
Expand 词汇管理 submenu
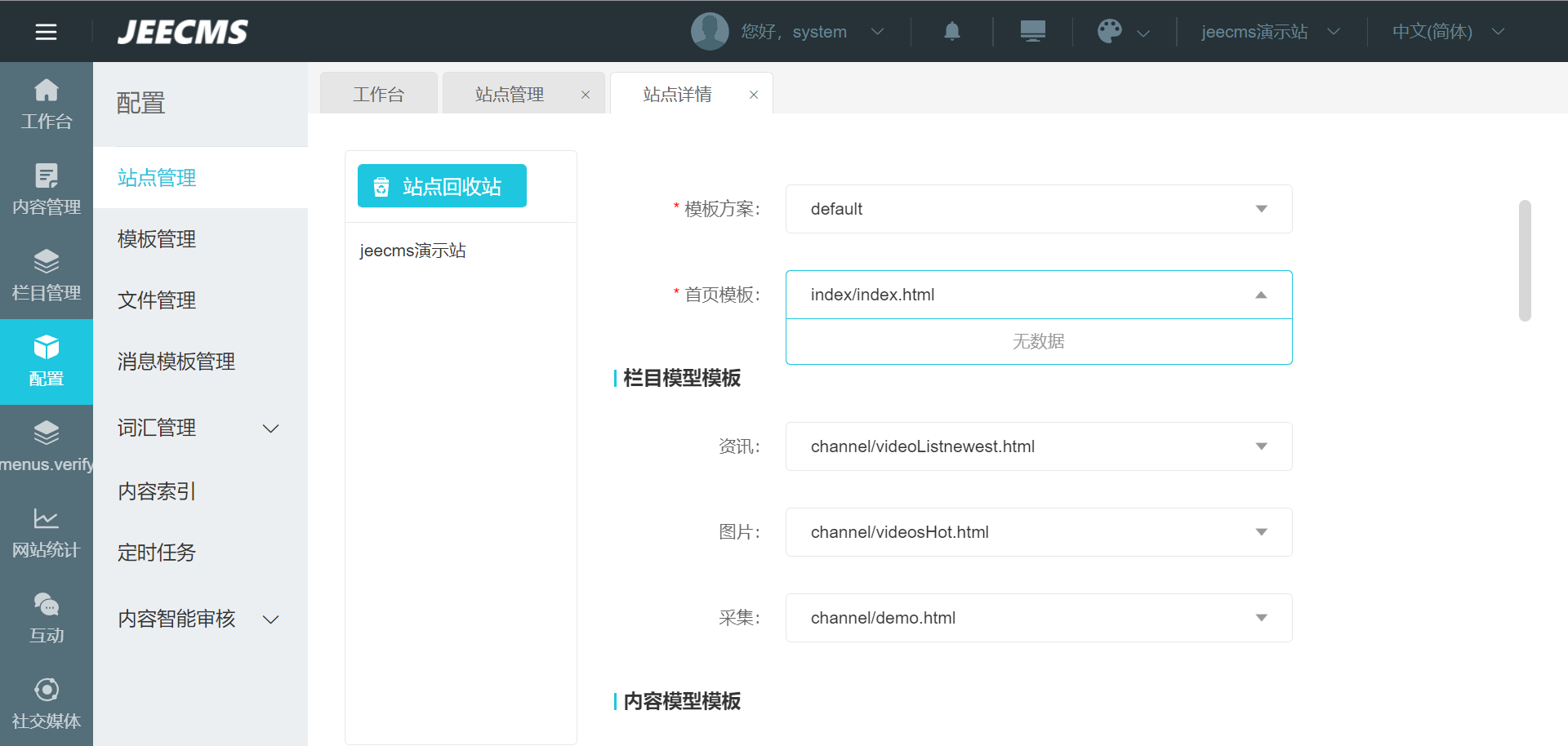tap(270, 429)
